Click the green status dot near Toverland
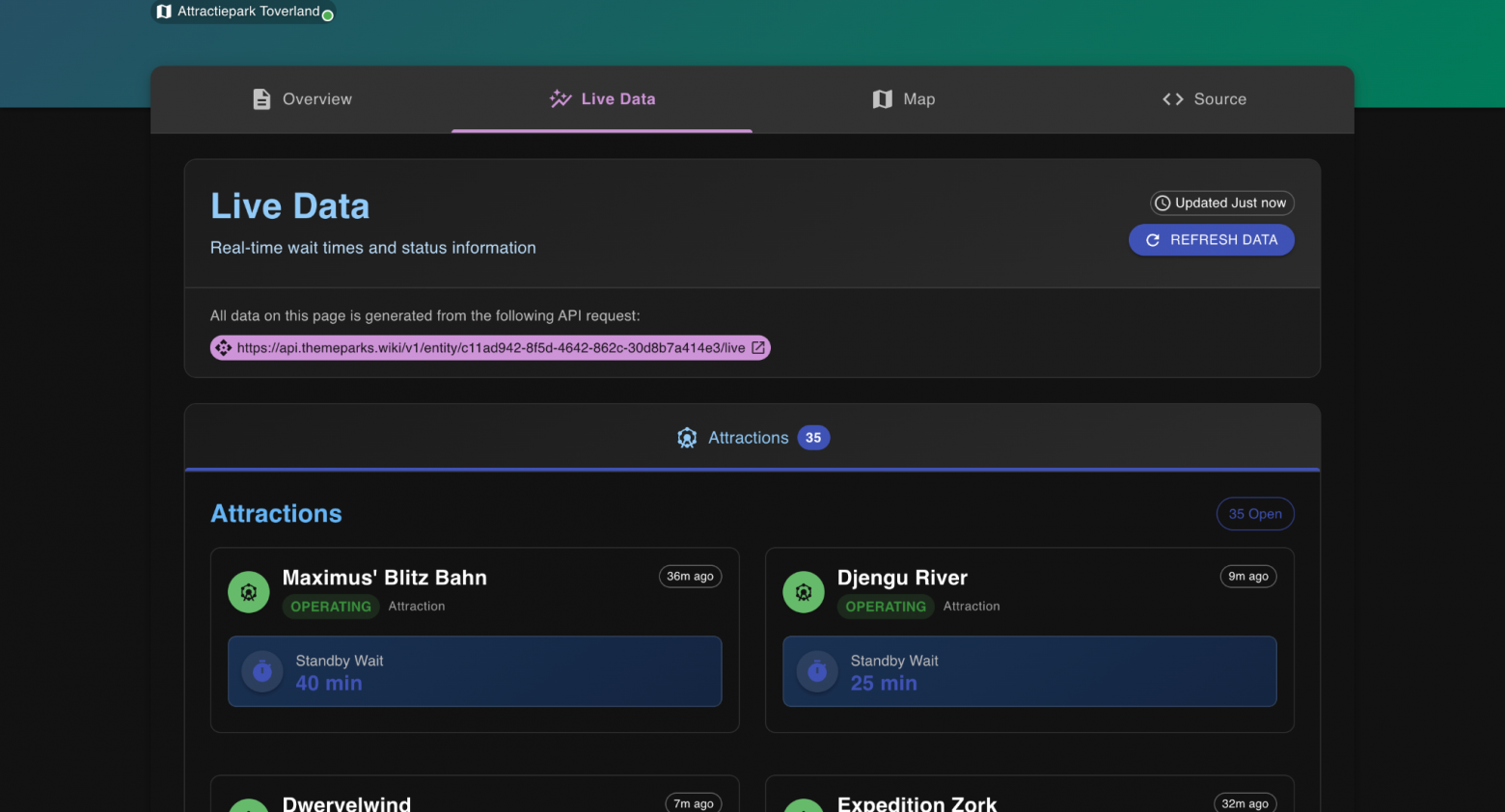Image resolution: width=1505 pixels, height=812 pixels. coord(327,15)
